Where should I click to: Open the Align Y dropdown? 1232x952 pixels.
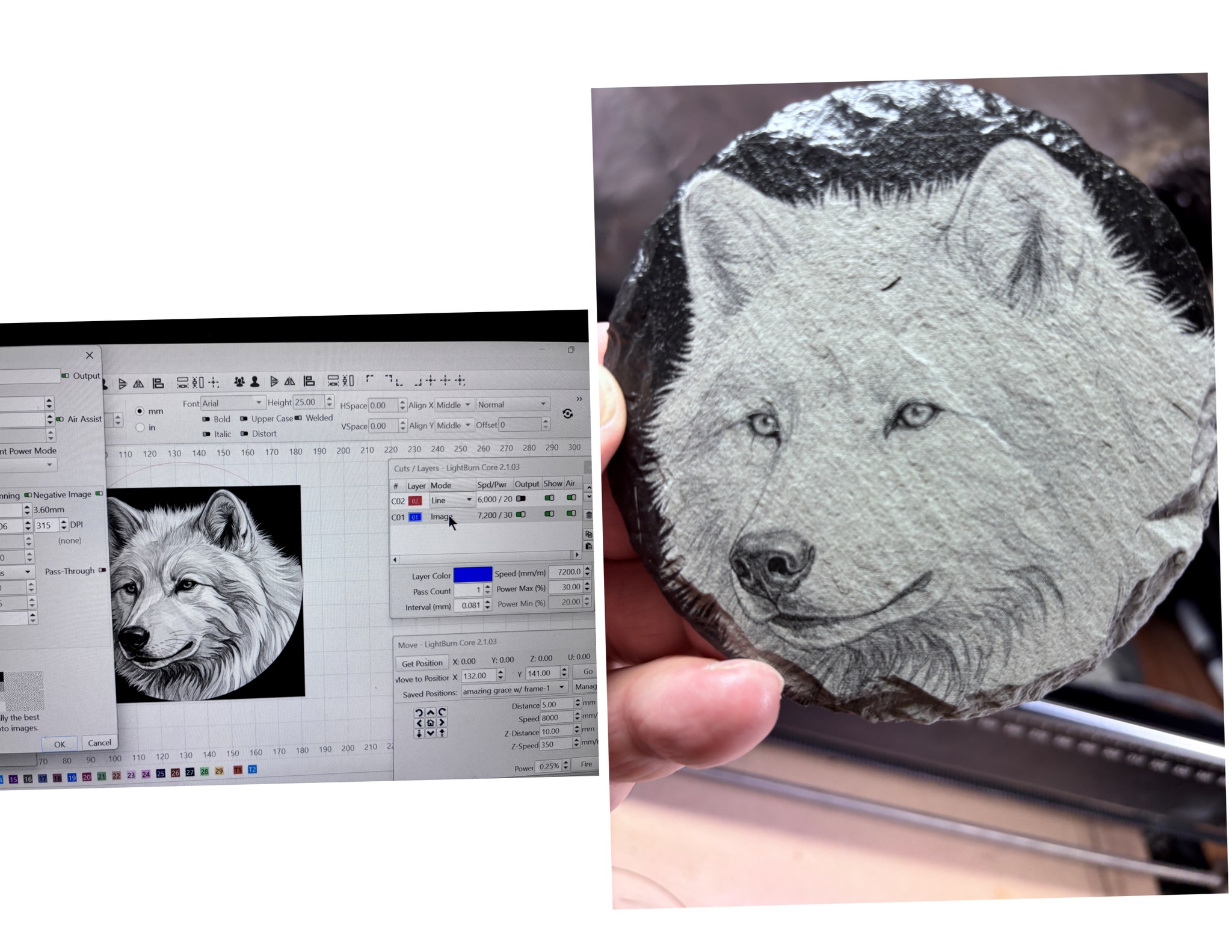click(454, 425)
